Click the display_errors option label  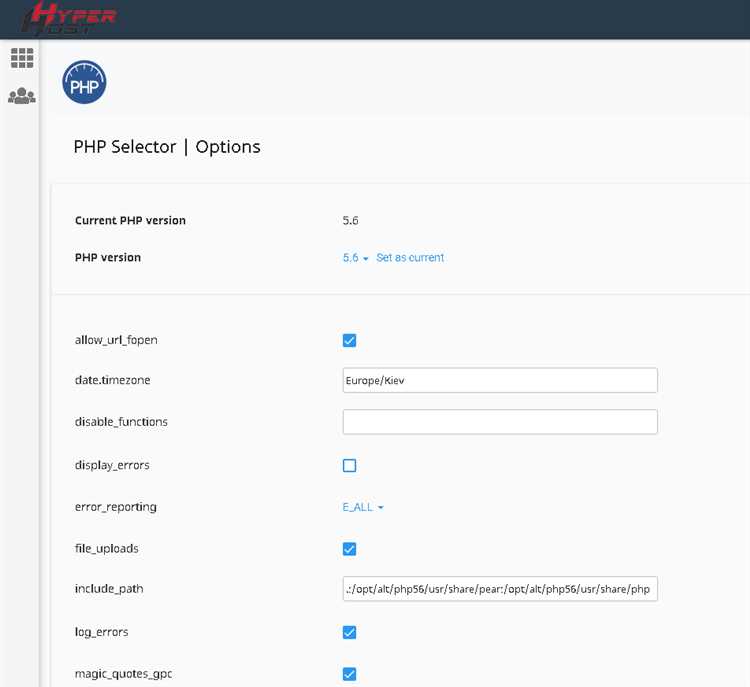(x=112, y=465)
